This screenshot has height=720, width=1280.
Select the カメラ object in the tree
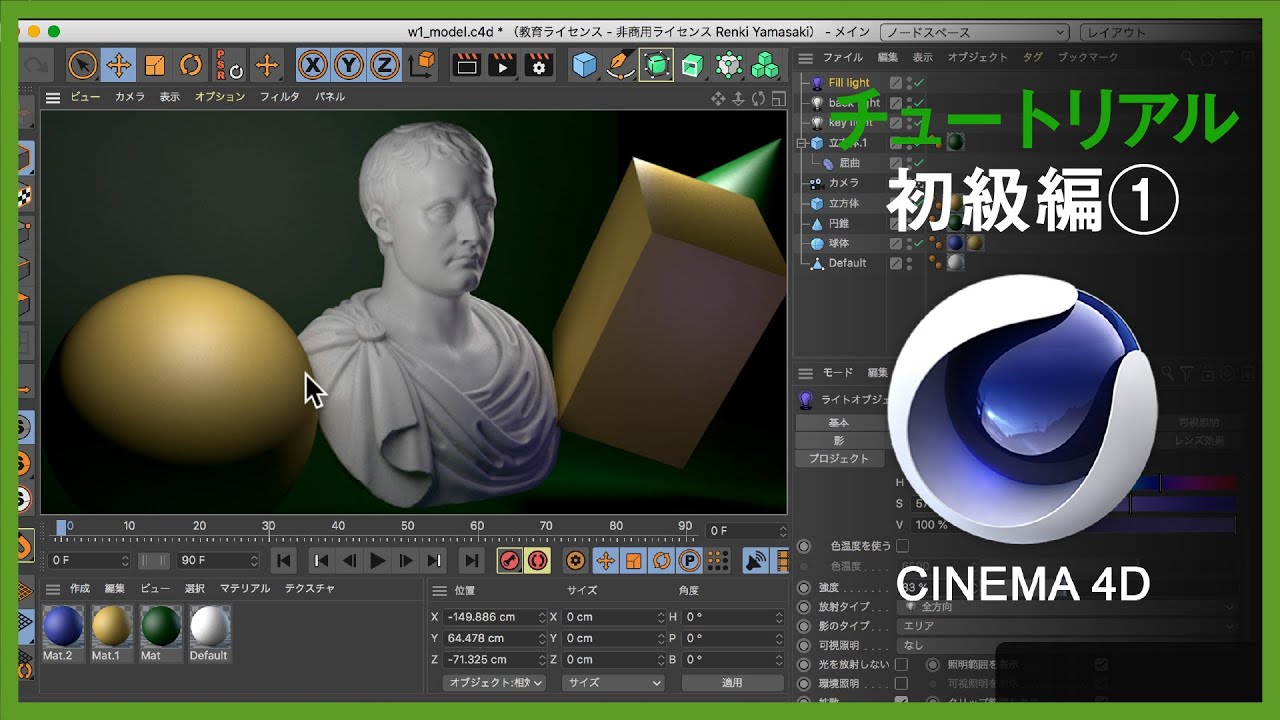(844, 183)
